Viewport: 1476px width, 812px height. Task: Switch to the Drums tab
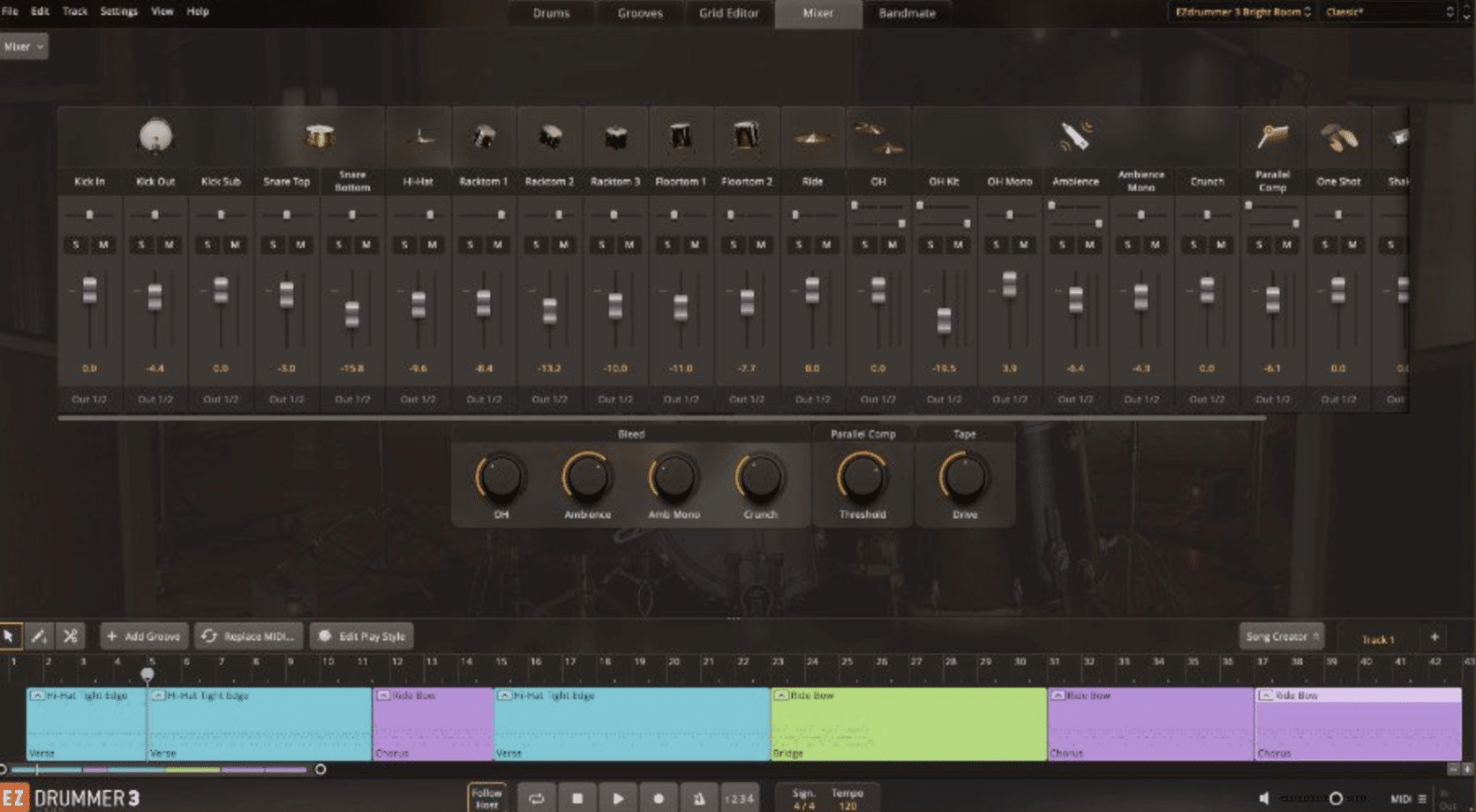coord(551,13)
